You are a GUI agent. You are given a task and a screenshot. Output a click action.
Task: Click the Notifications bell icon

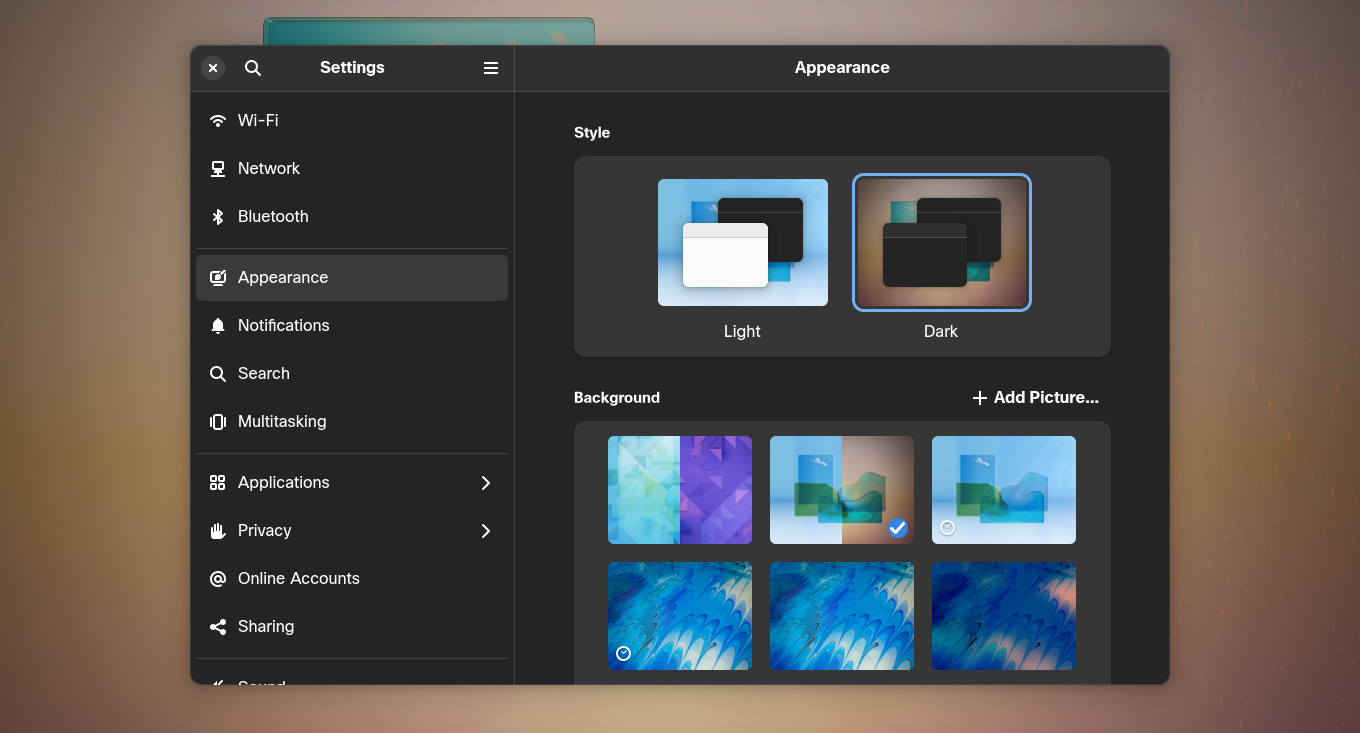pyautogui.click(x=218, y=326)
